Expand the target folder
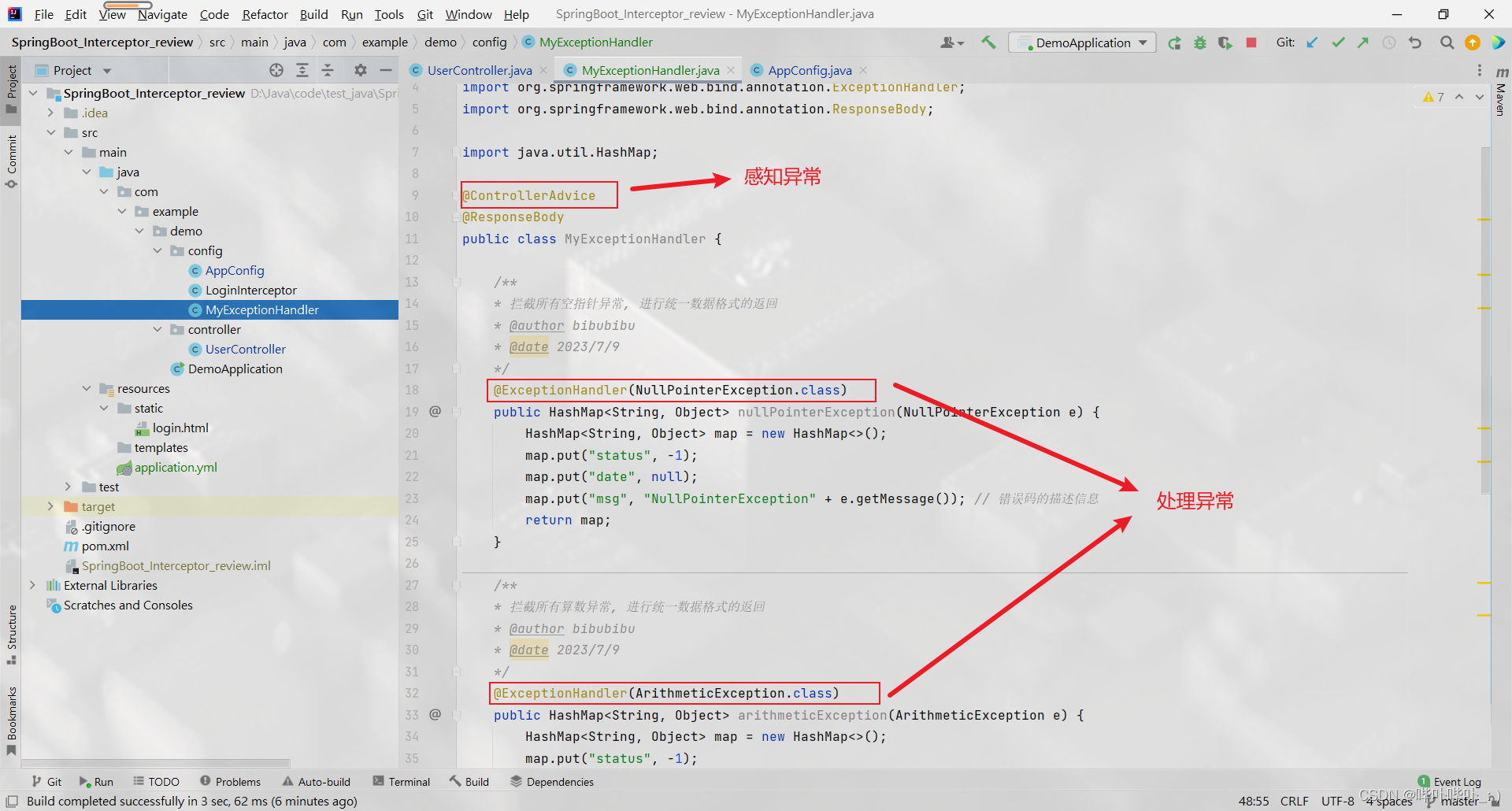This screenshot has width=1512, height=811. tap(51, 506)
